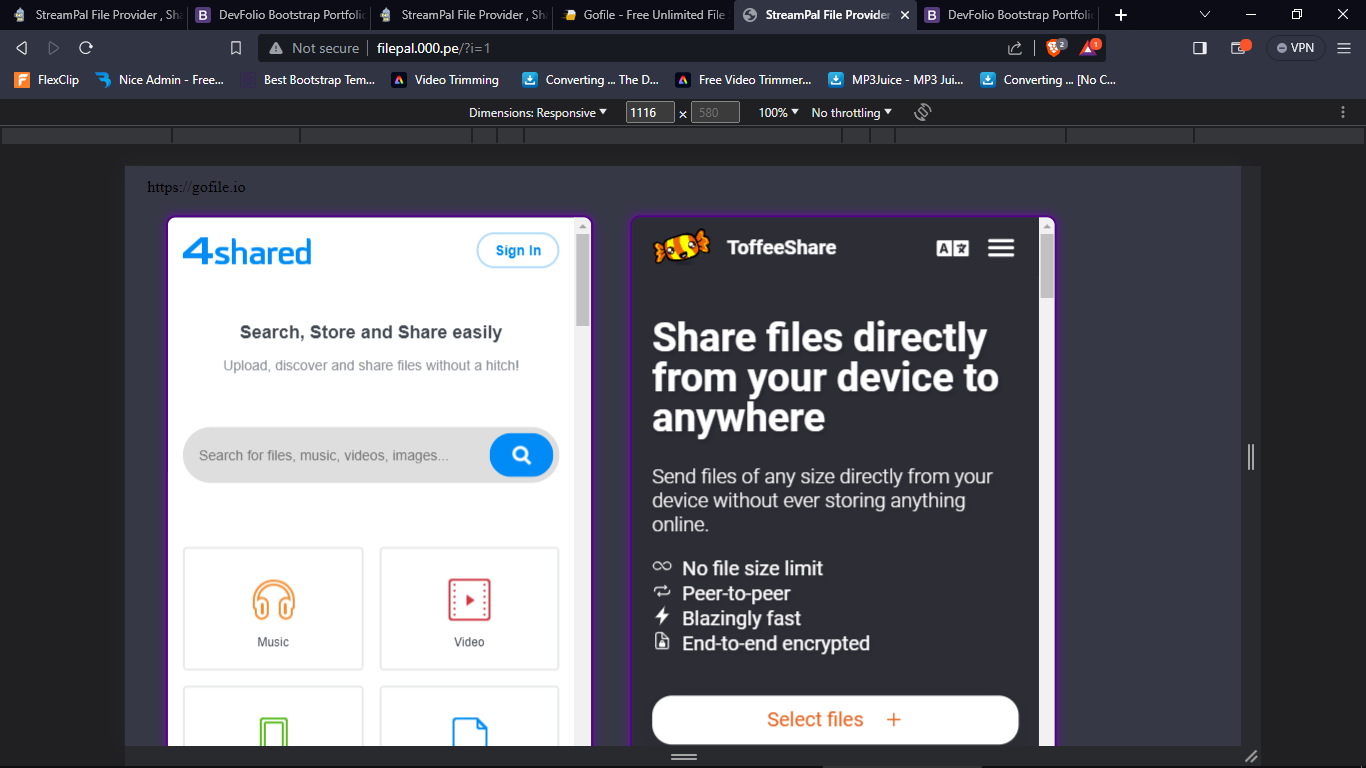Open the Video category card
This screenshot has height=768, width=1366.
pos(469,608)
